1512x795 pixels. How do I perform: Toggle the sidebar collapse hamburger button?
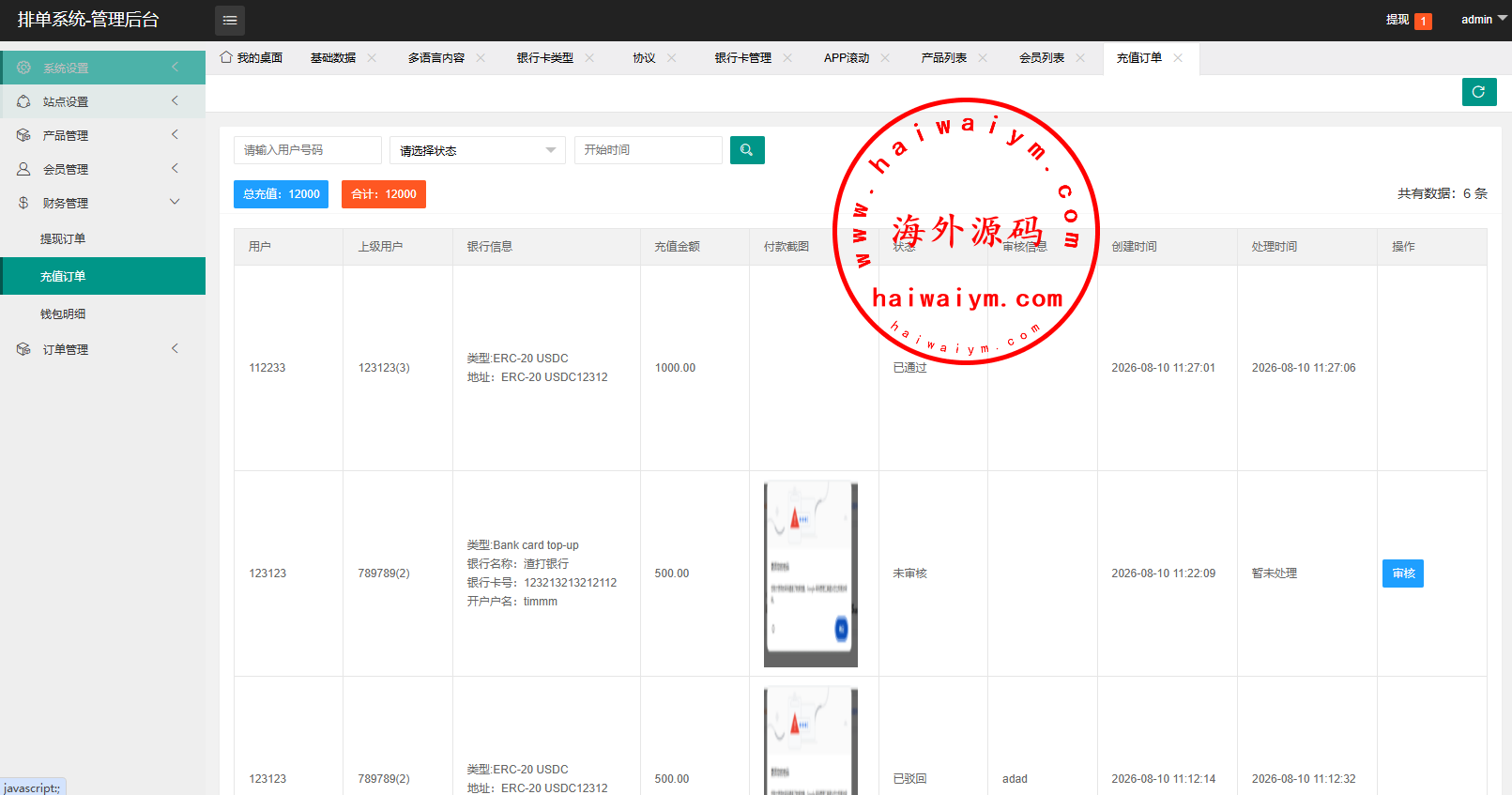click(230, 20)
